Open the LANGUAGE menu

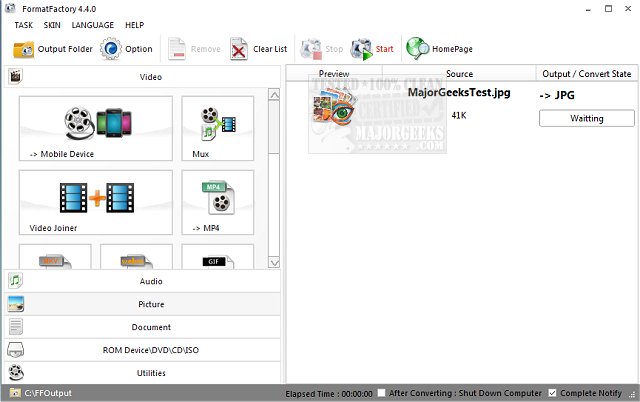pyautogui.click(x=92, y=24)
